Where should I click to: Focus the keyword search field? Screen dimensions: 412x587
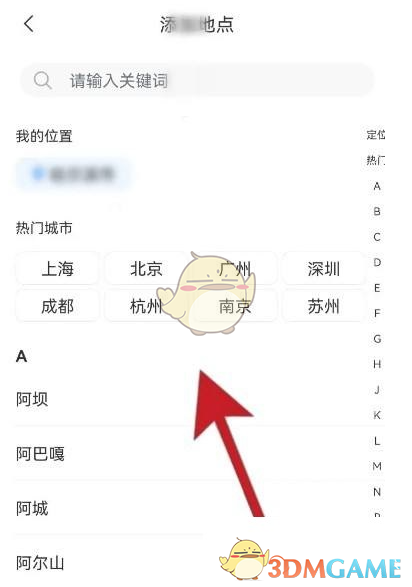click(x=197, y=80)
